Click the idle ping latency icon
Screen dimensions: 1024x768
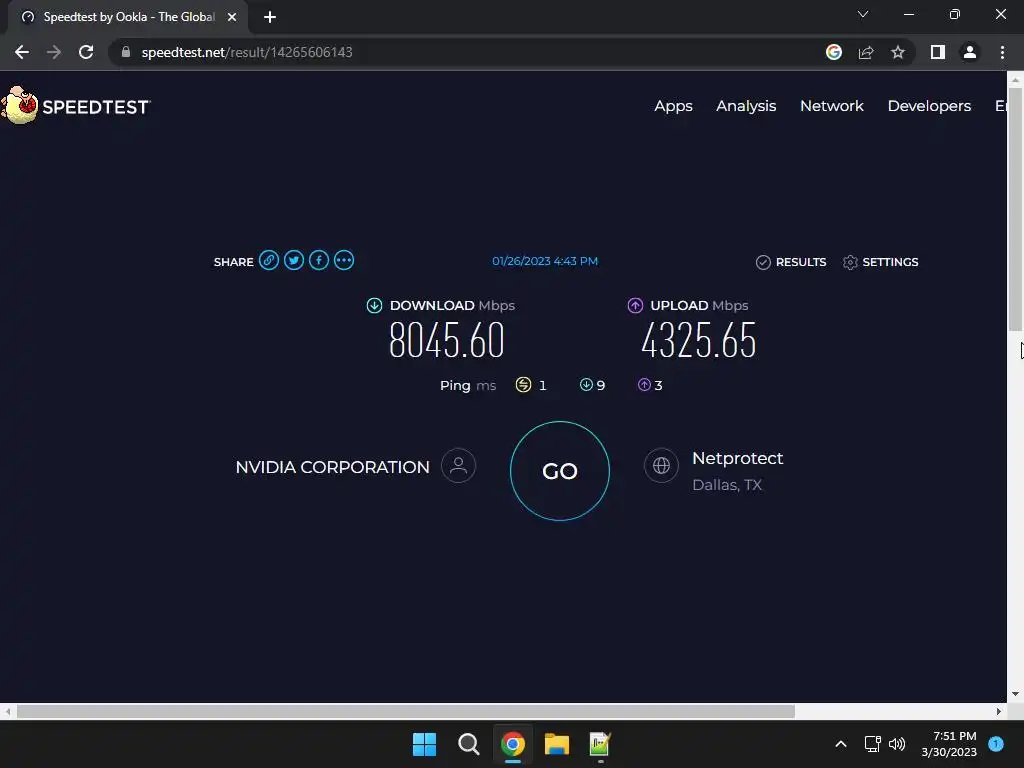click(523, 385)
